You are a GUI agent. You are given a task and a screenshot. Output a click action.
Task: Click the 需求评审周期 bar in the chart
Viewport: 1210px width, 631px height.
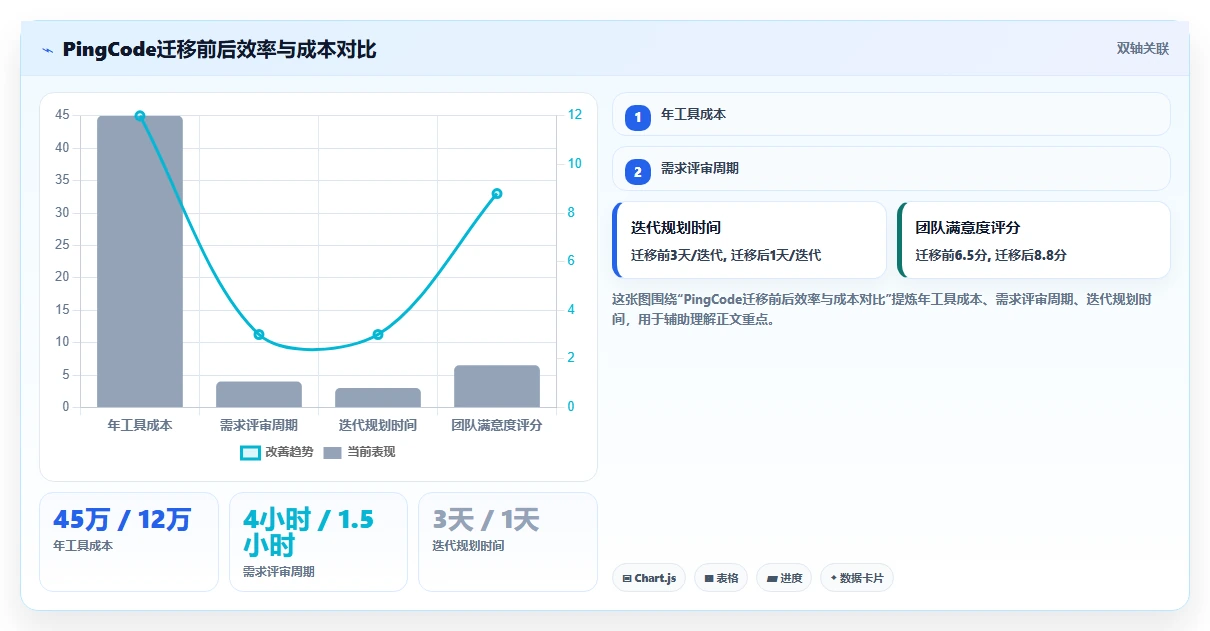(259, 394)
